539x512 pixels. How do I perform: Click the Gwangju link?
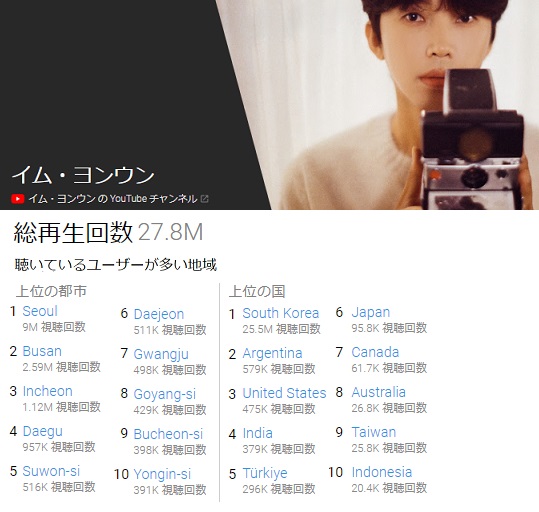point(161,354)
